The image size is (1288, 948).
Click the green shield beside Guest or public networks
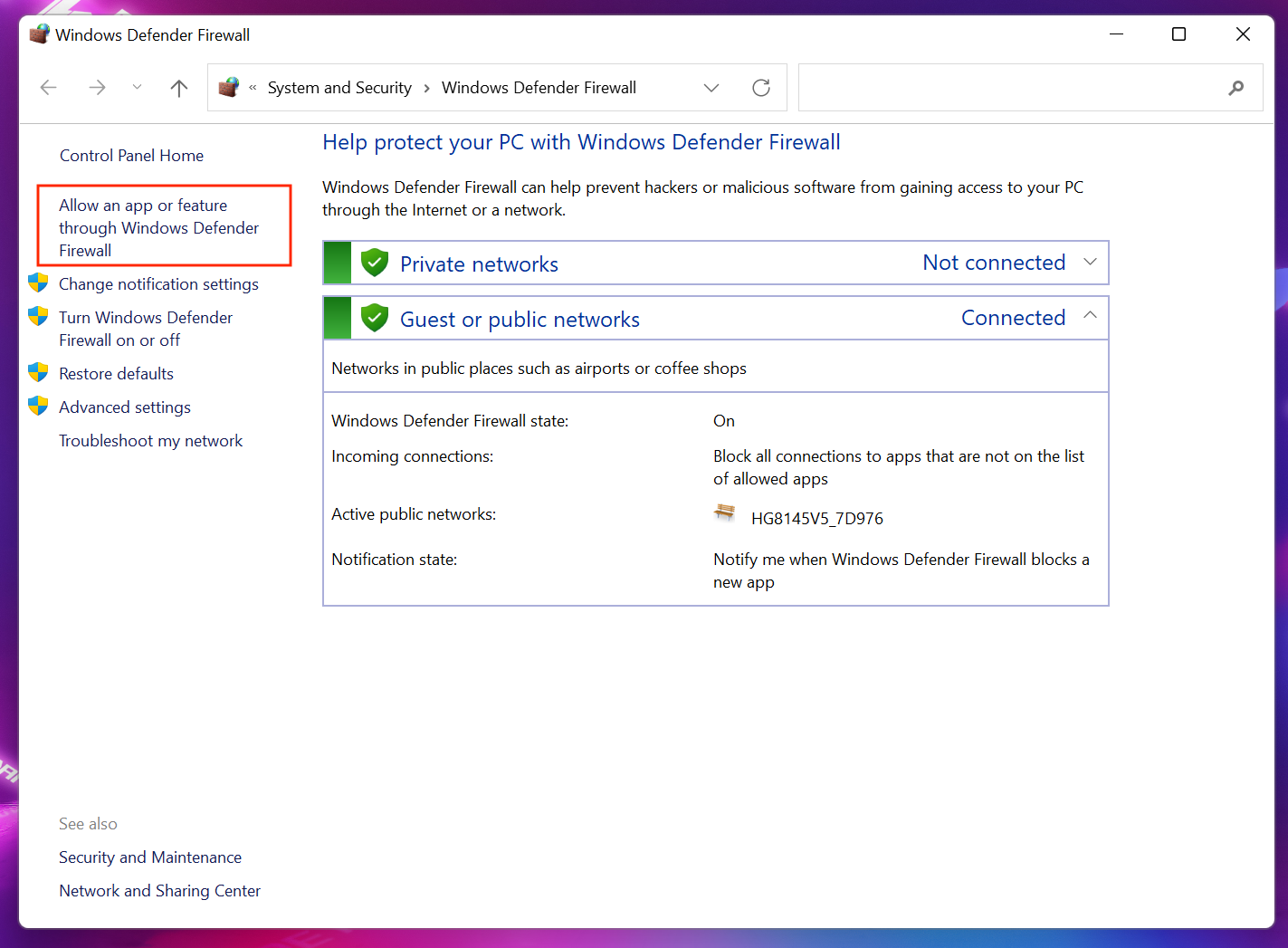pos(374,319)
